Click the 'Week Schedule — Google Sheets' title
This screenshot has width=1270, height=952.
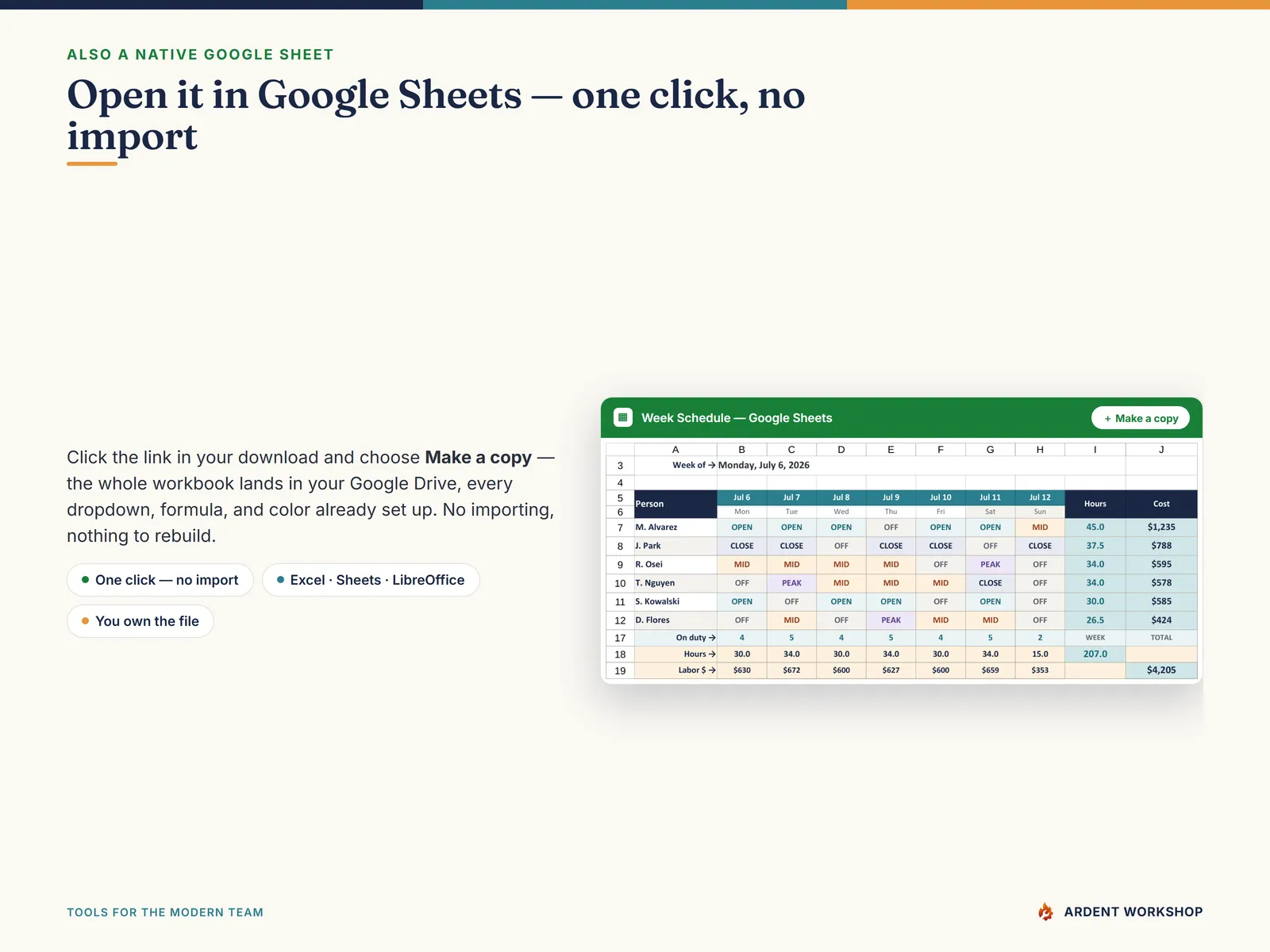coord(737,418)
